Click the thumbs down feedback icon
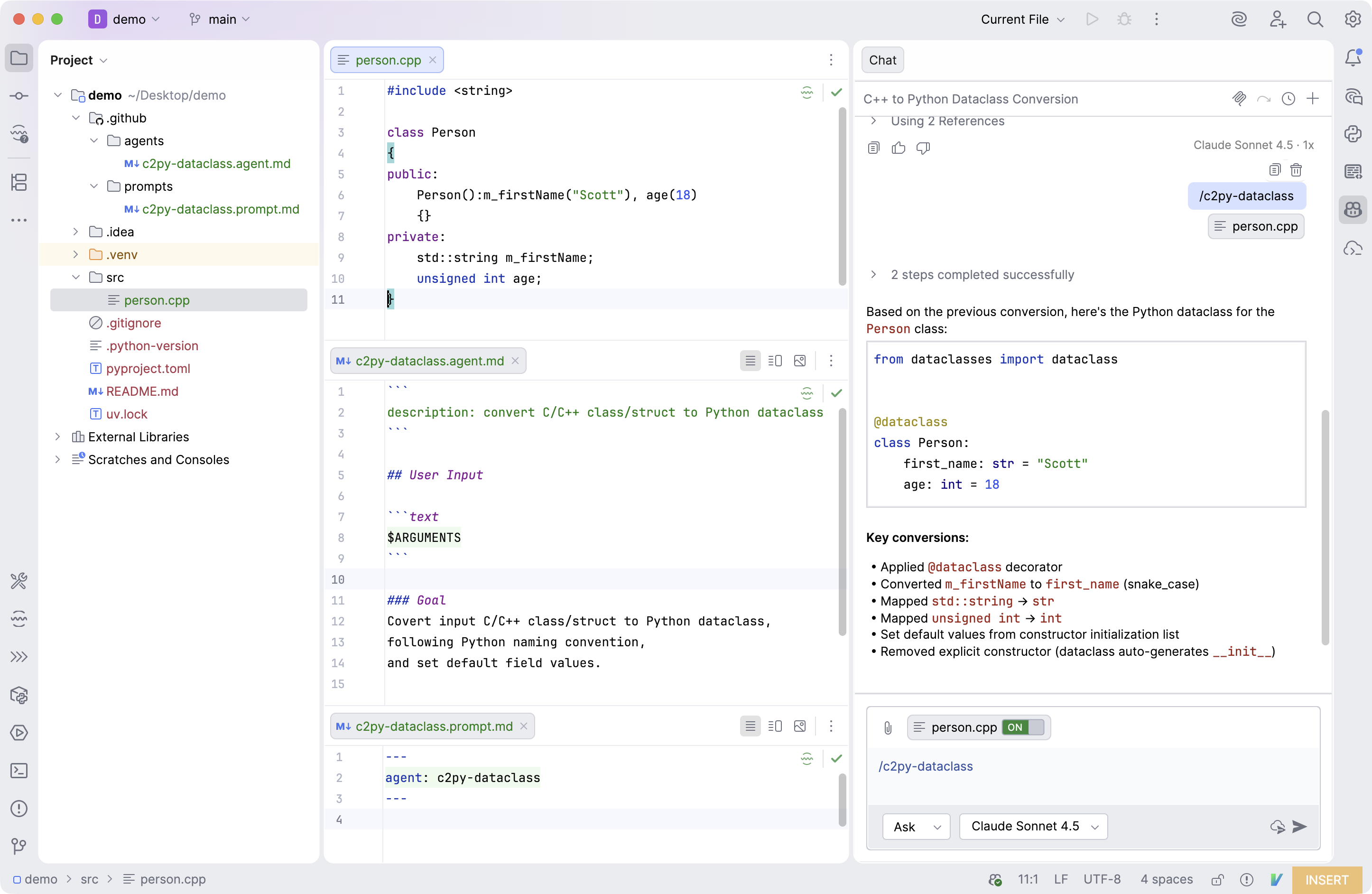 pyautogui.click(x=923, y=148)
